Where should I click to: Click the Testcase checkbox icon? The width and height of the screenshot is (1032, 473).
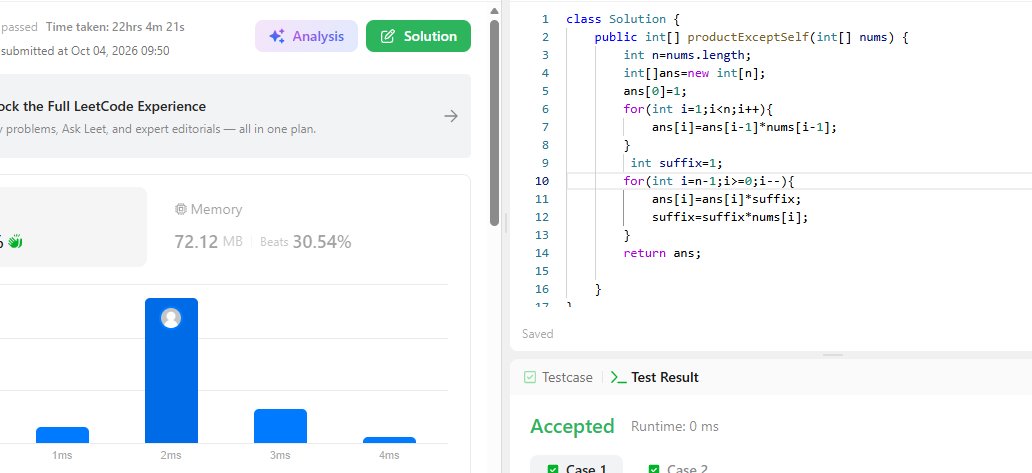click(530, 378)
